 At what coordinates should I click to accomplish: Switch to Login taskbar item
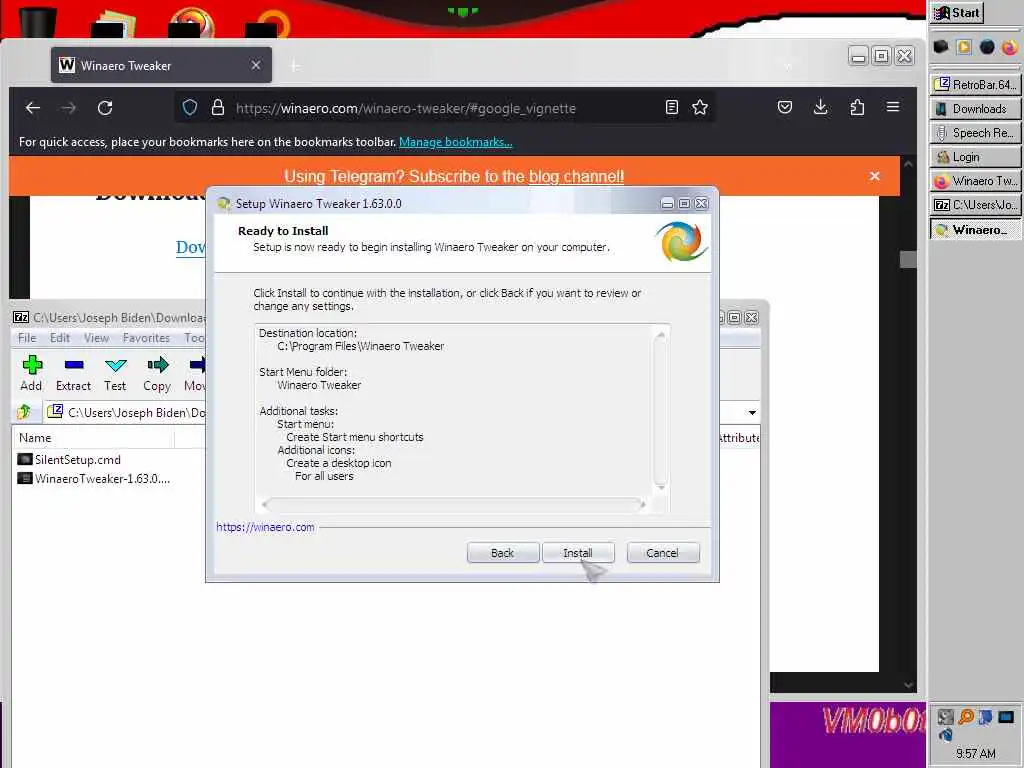pyautogui.click(x=976, y=157)
